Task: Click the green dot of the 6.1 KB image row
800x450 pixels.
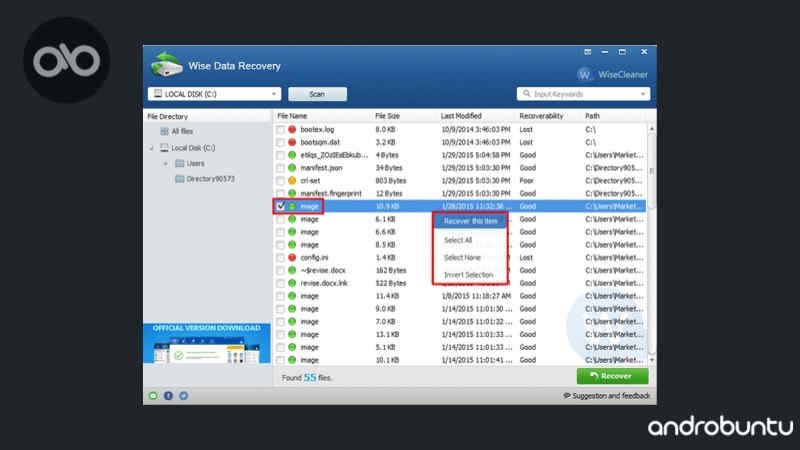Action: pos(292,219)
